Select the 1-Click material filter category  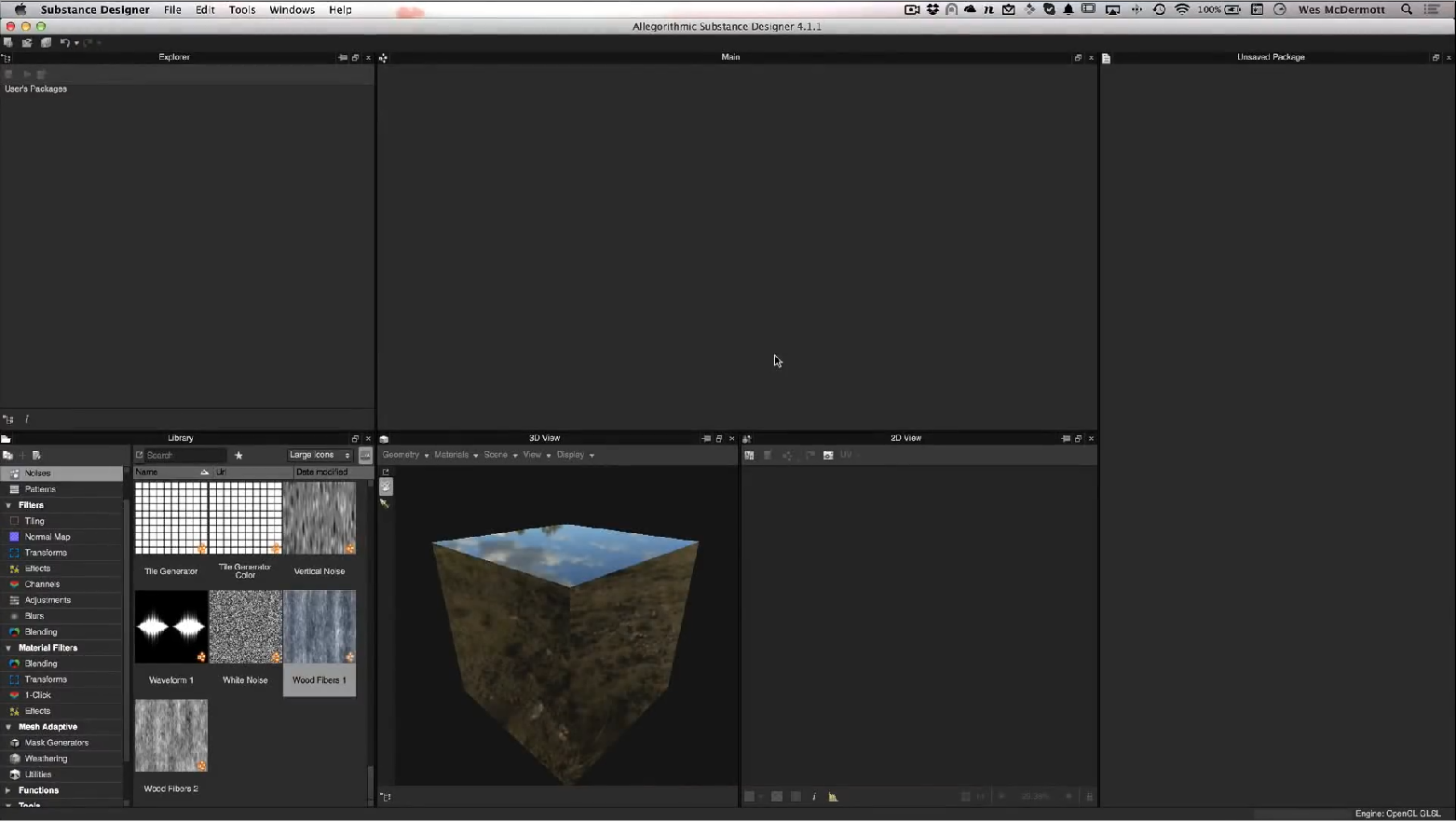pyautogui.click(x=61, y=695)
